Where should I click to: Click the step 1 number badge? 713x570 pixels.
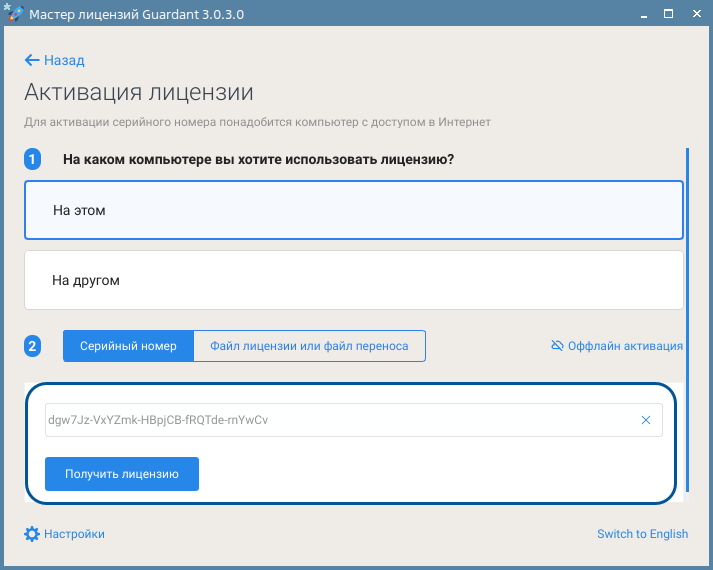[33, 159]
